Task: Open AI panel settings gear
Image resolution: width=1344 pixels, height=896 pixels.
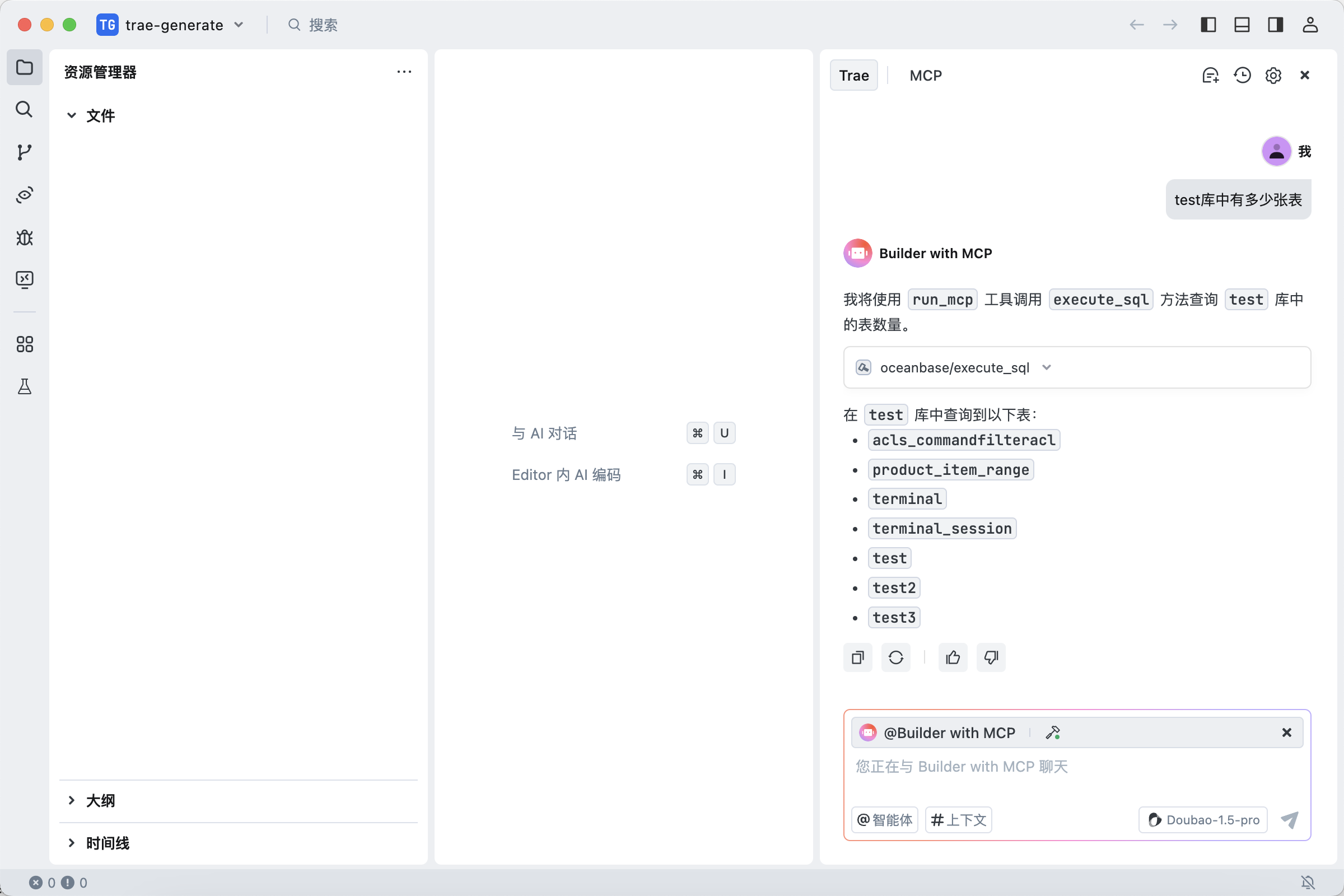Action: click(x=1273, y=76)
